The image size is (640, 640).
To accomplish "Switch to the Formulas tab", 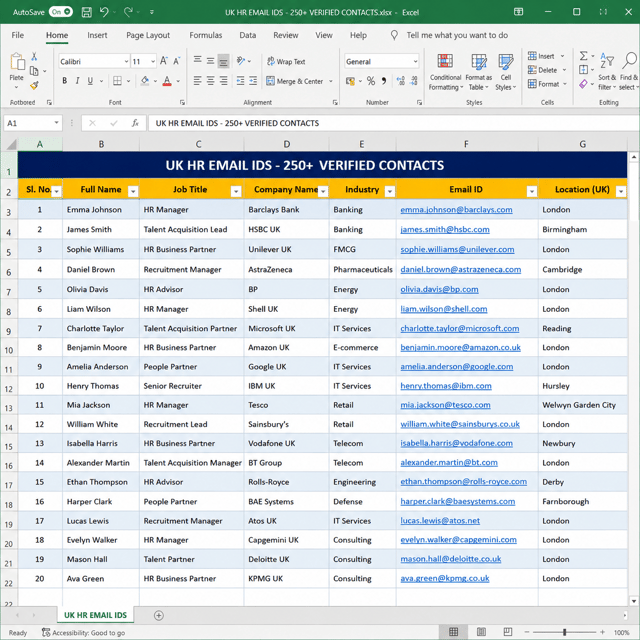I will 206,35.
